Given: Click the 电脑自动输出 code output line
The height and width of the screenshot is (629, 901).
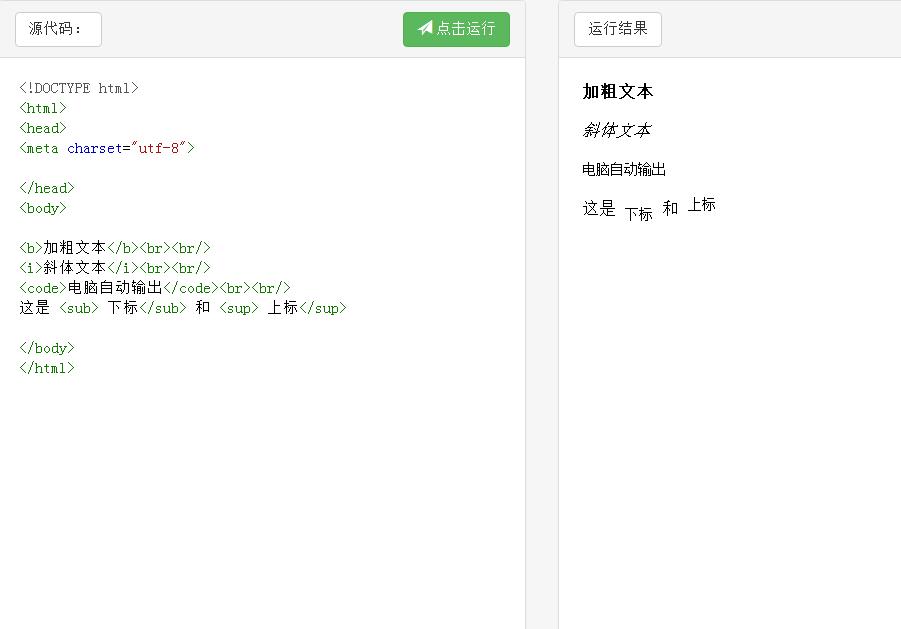Looking at the screenshot, I should 623,169.
